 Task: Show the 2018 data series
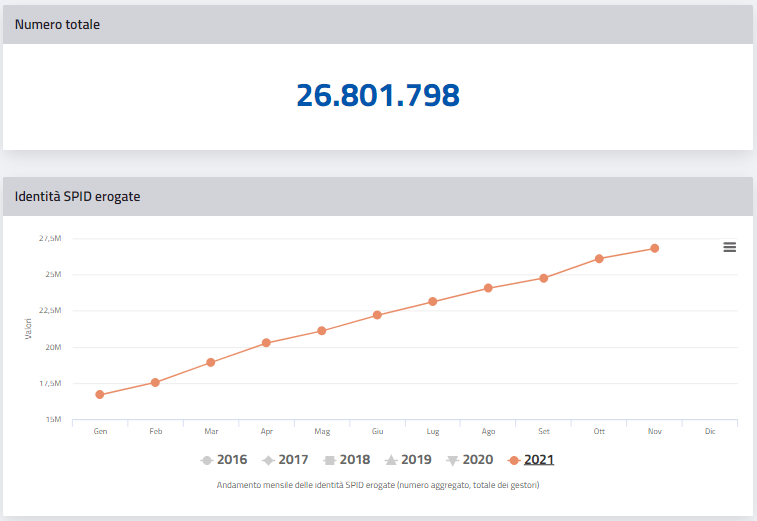click(346, 460)
